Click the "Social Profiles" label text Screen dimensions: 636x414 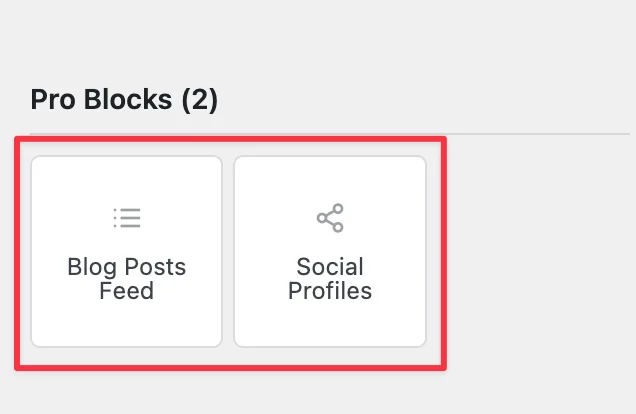coord(330,279)
